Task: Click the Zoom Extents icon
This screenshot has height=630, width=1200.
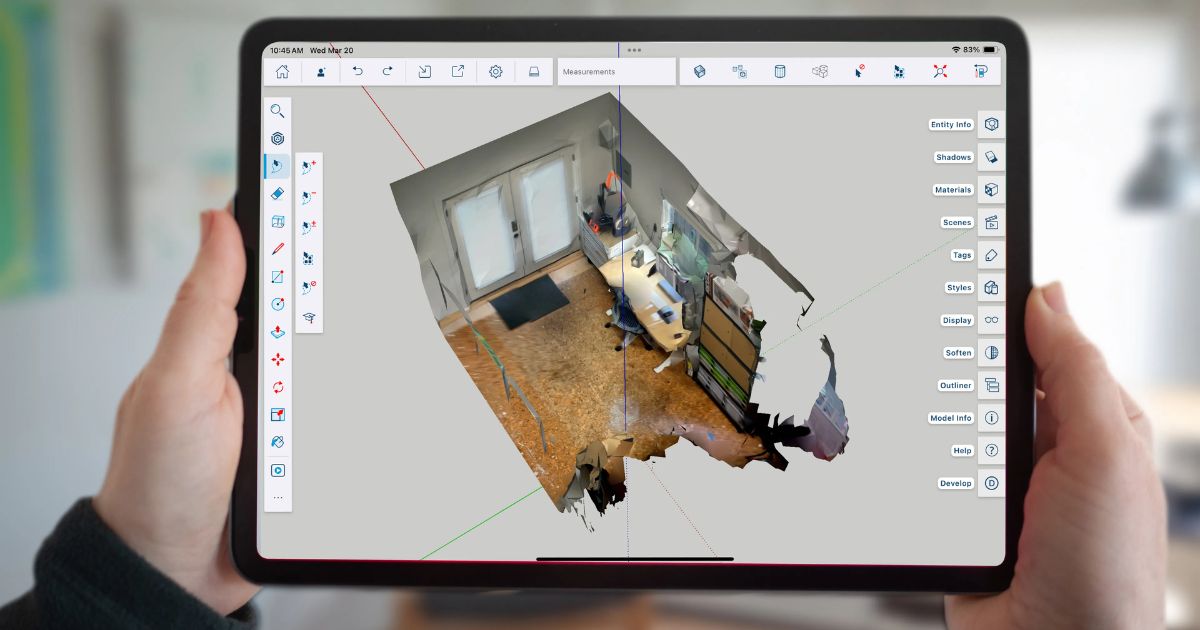Action: 940,72
